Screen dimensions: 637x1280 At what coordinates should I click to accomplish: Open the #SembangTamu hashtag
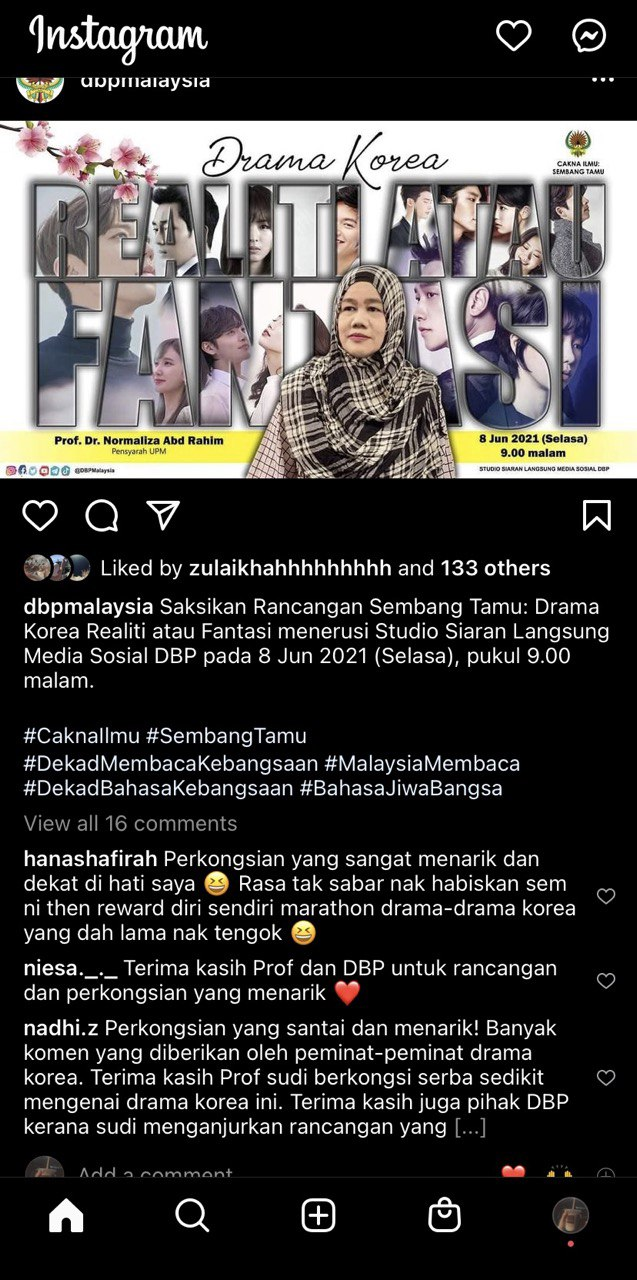pyautogui.click(x=226, y=736)
